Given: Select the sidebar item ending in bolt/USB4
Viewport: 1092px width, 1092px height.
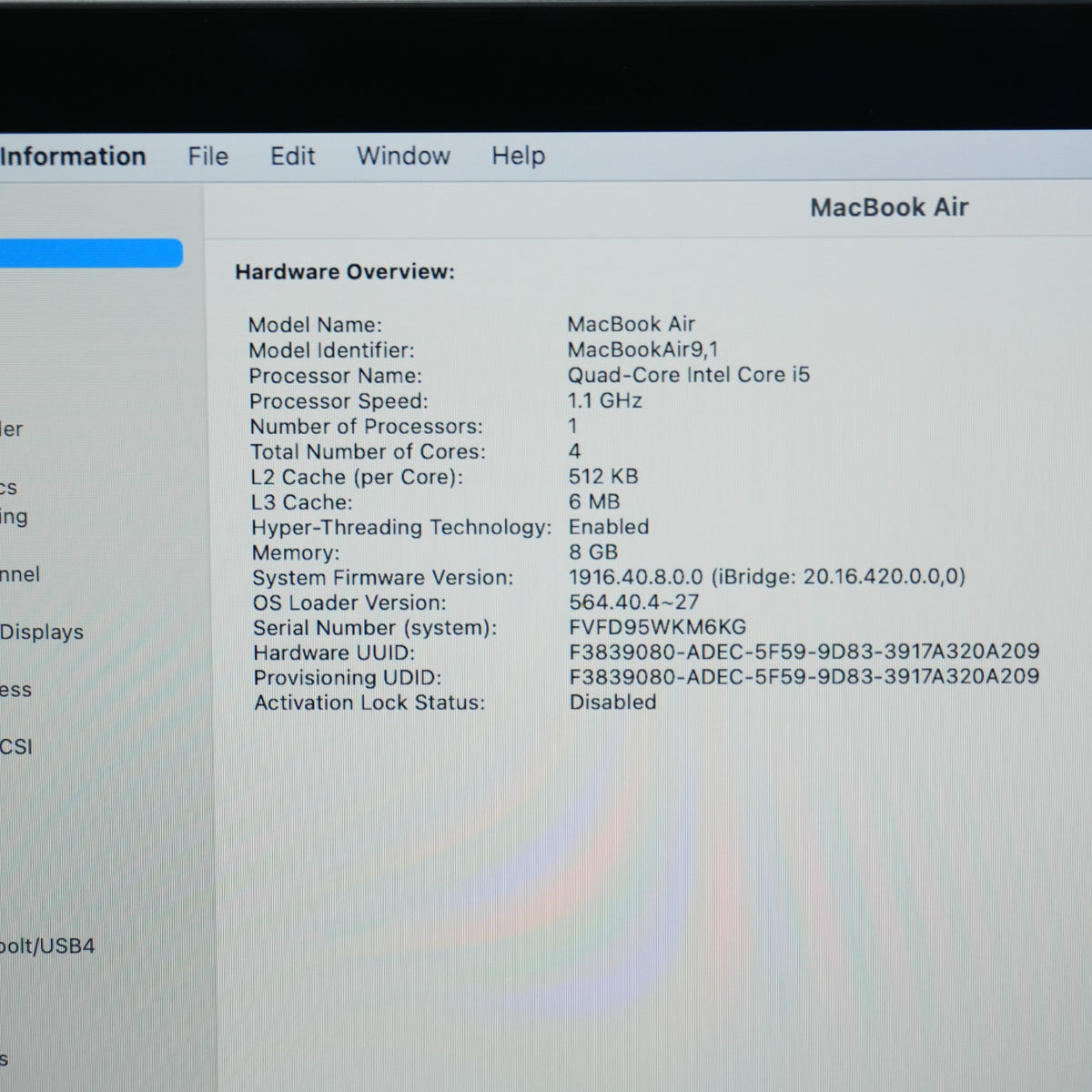Looking at the screenshot, I should click(x=47, y=945).
